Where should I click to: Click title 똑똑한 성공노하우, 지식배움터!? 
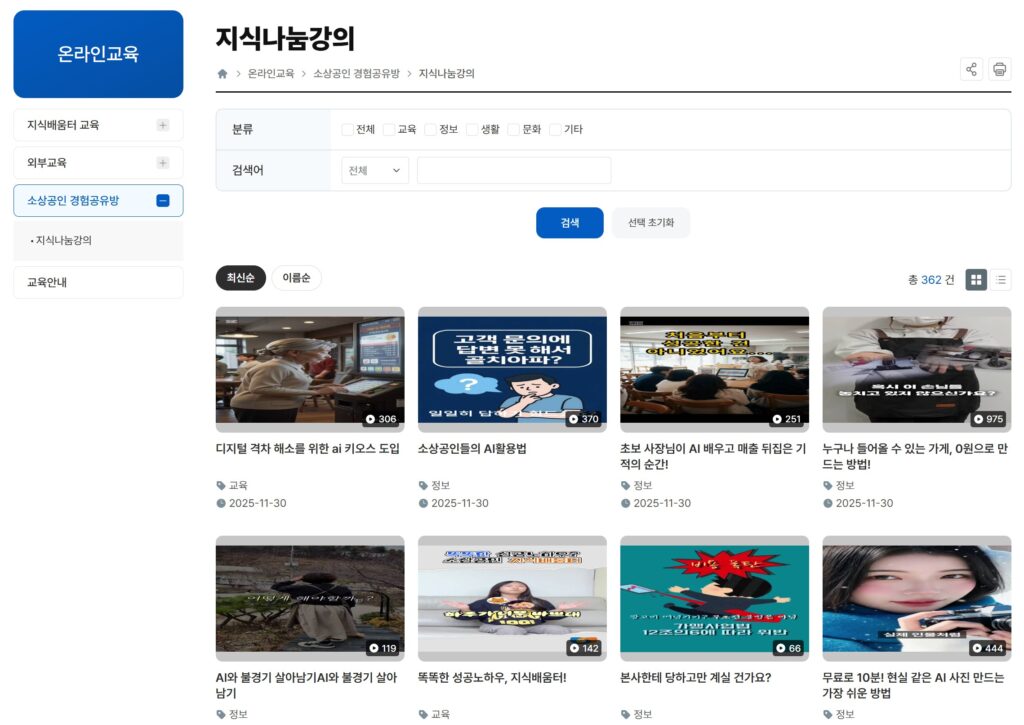pos(492,678)
